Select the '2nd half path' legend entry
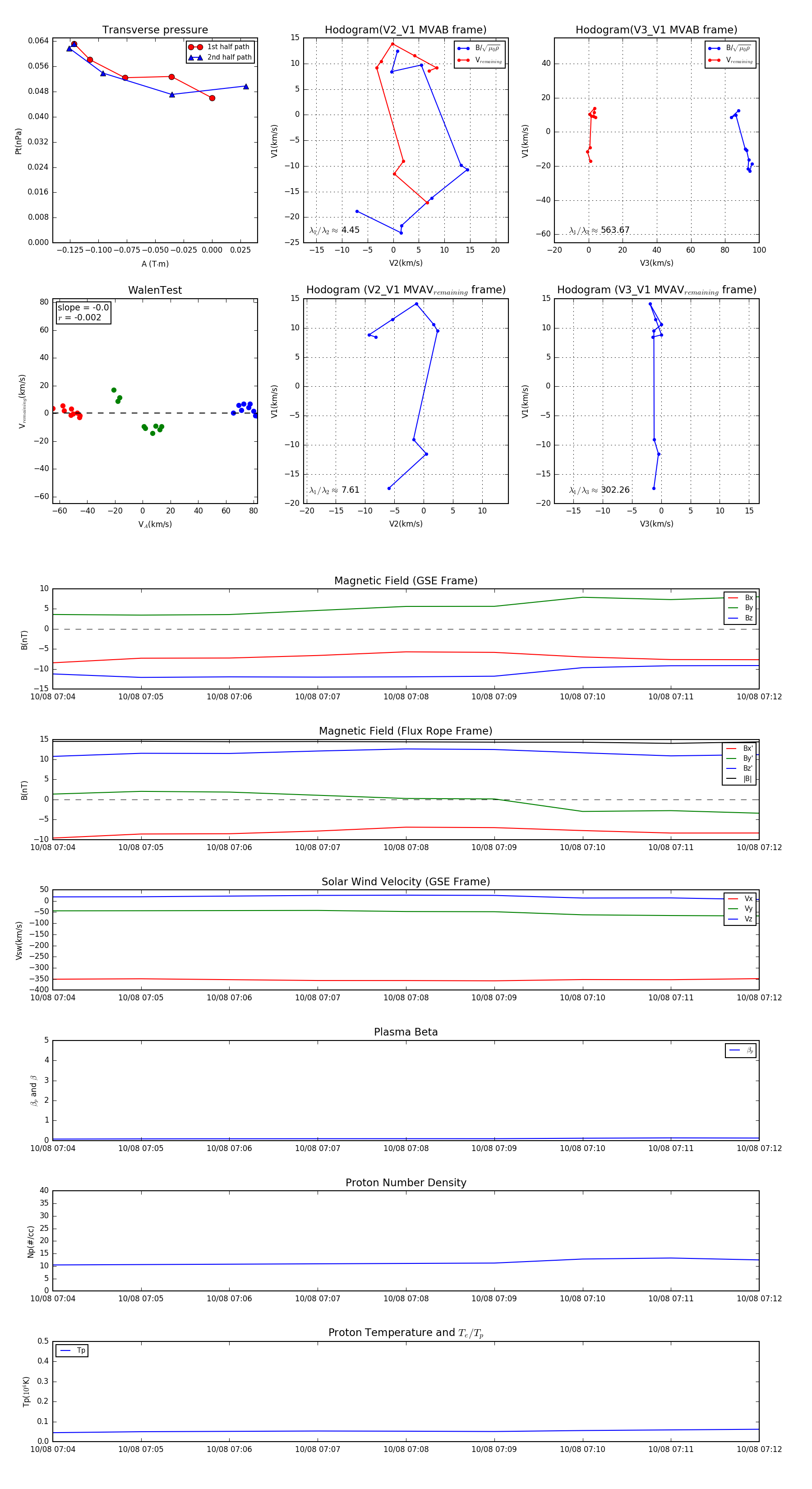 (x=220, y=57)
